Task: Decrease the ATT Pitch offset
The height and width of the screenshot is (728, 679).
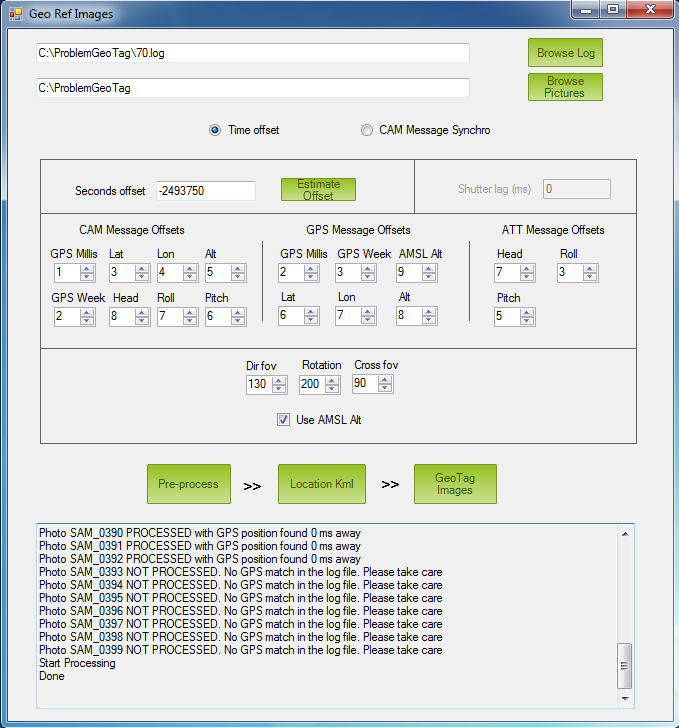Action: 527,321
